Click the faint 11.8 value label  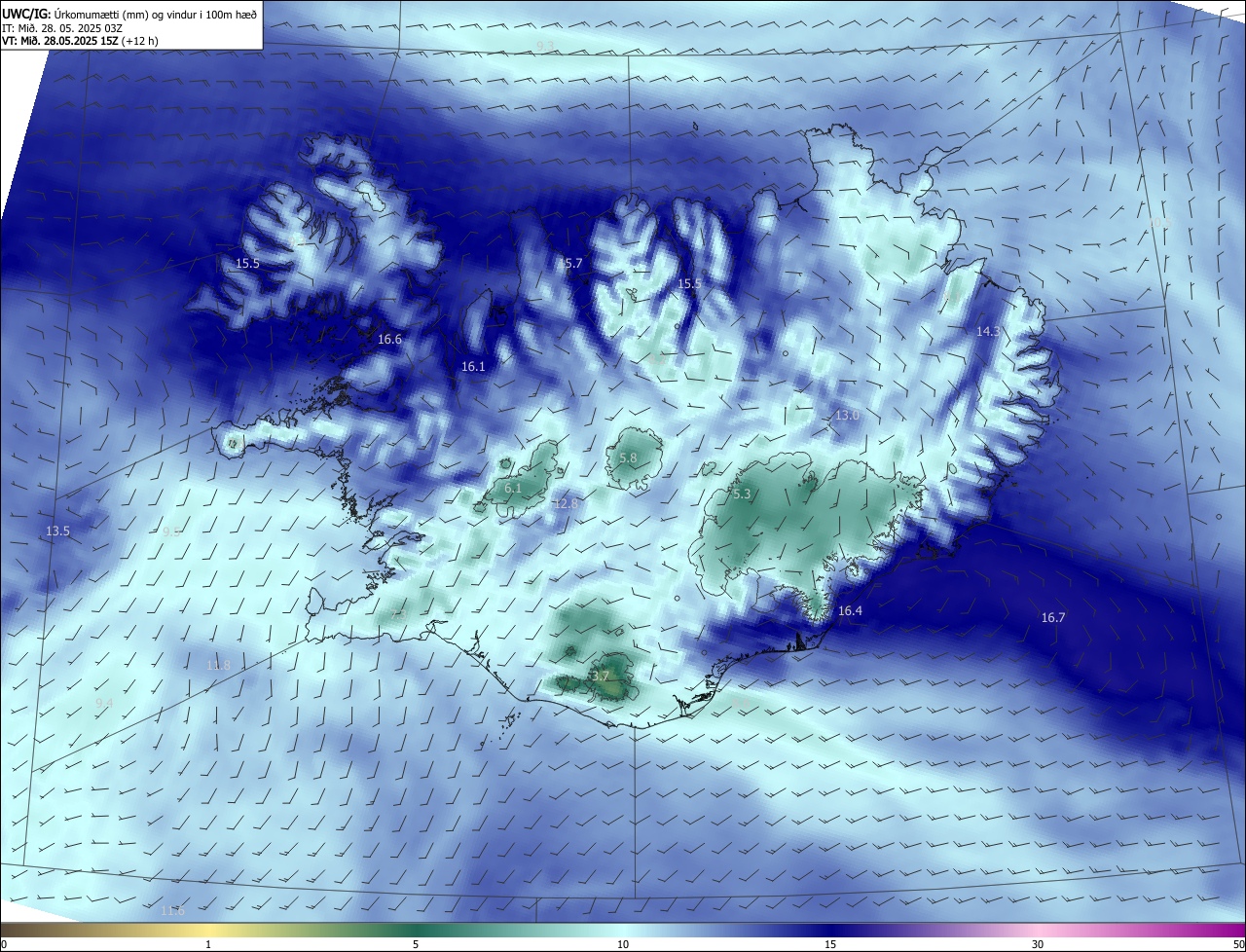pyautogui.click(x=218, y=666)
